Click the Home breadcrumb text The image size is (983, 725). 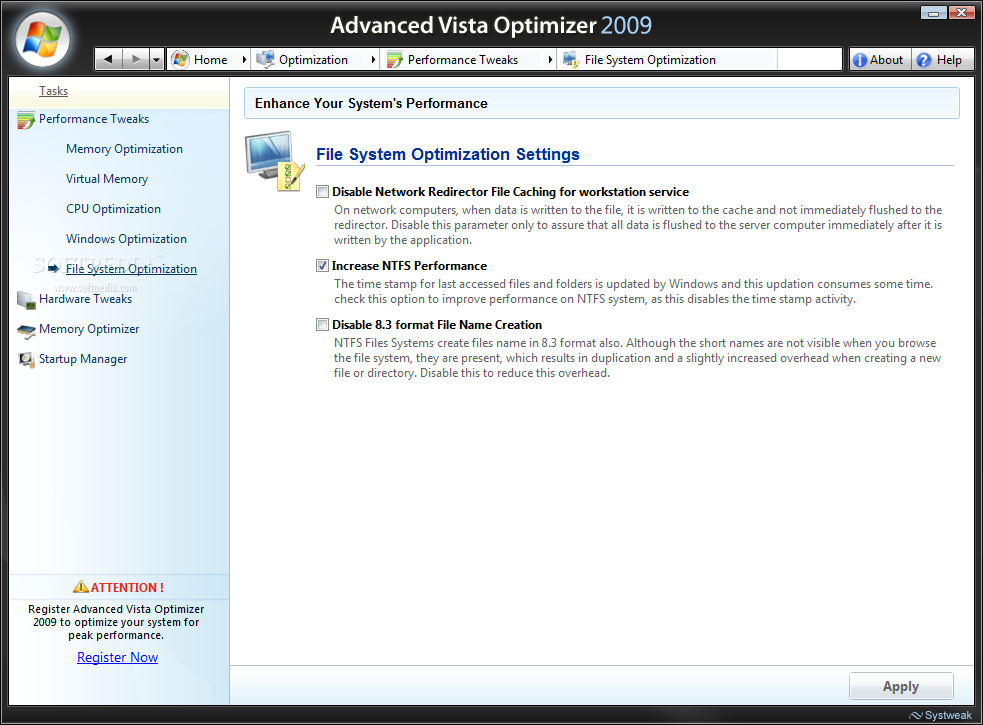click(x=211, y=60)
